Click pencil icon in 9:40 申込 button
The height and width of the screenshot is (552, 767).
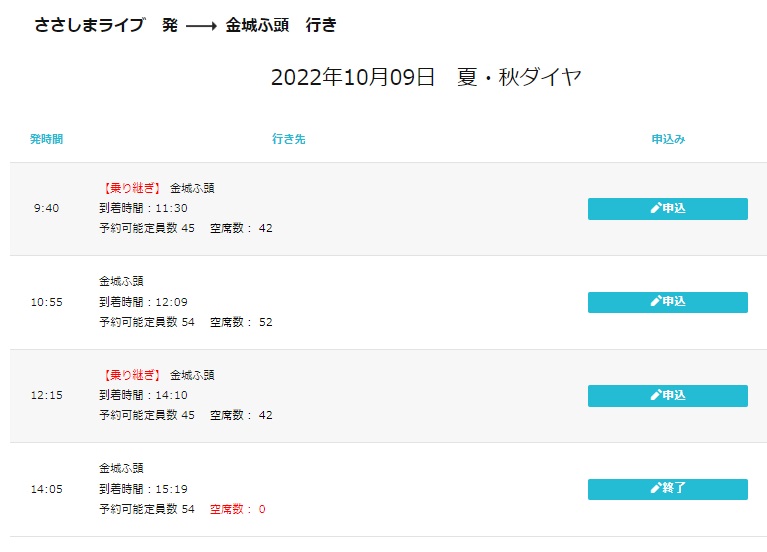pos(655,208)
